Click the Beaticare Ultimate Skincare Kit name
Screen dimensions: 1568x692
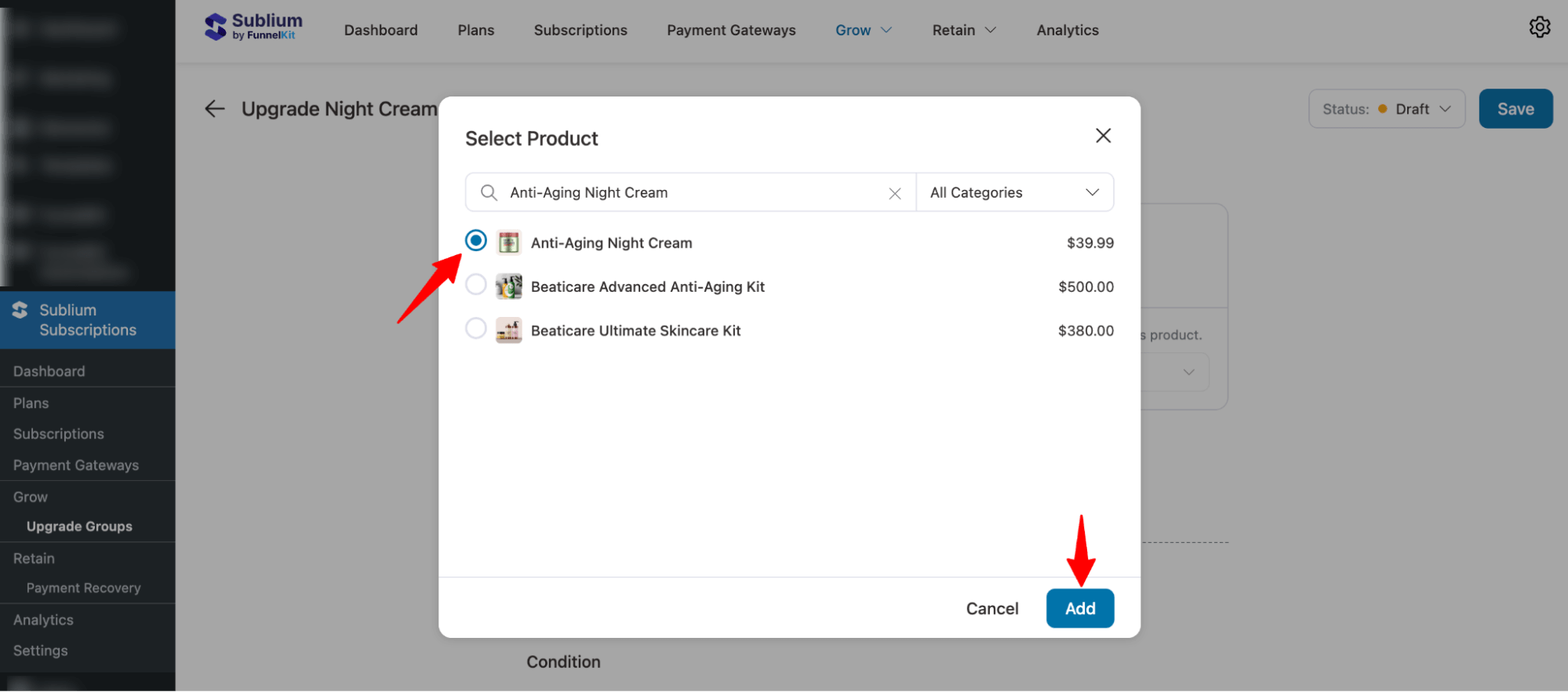[635, 331]
